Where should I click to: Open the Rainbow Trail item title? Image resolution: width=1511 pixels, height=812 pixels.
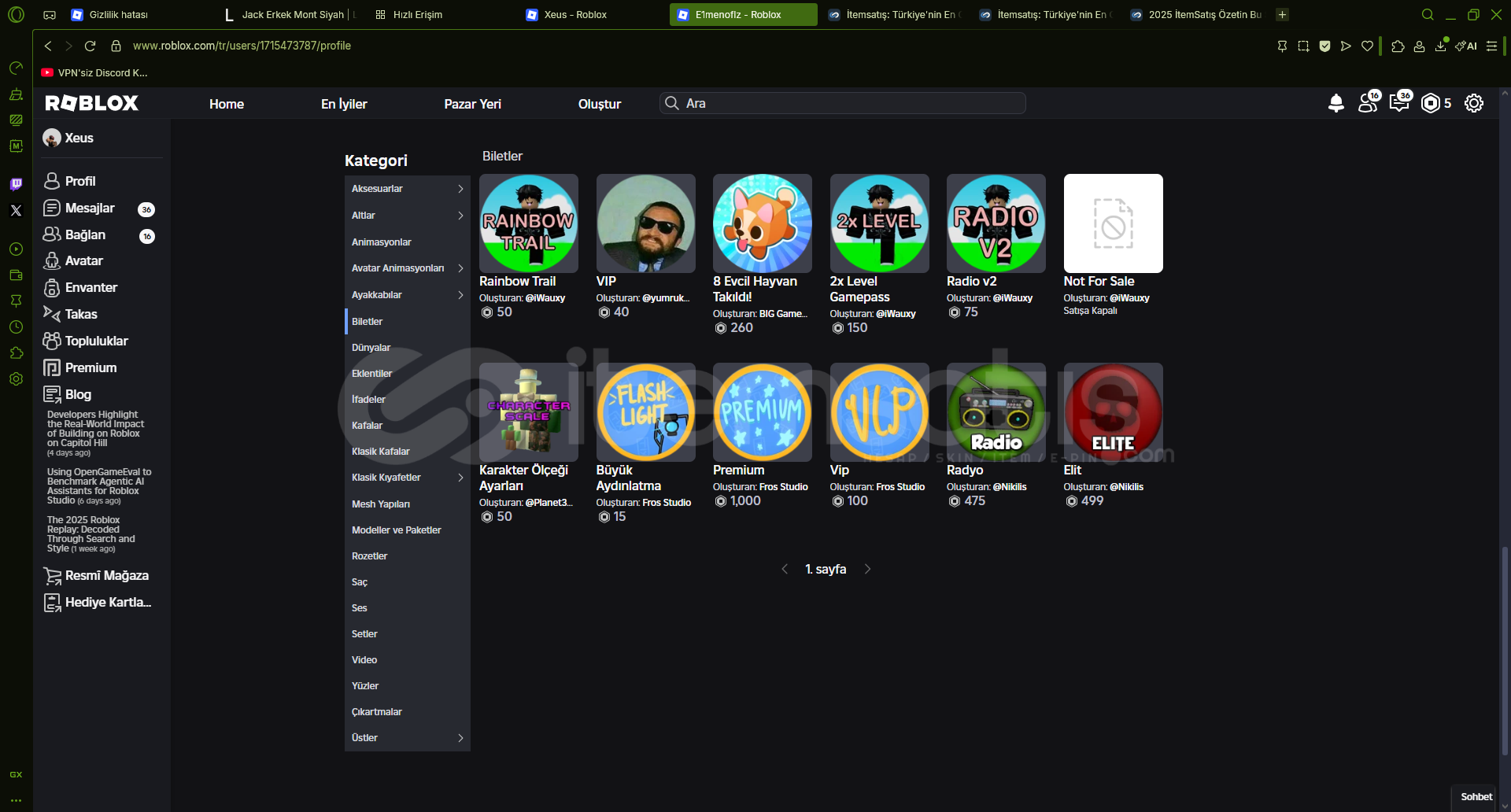(x=517, y=282)
